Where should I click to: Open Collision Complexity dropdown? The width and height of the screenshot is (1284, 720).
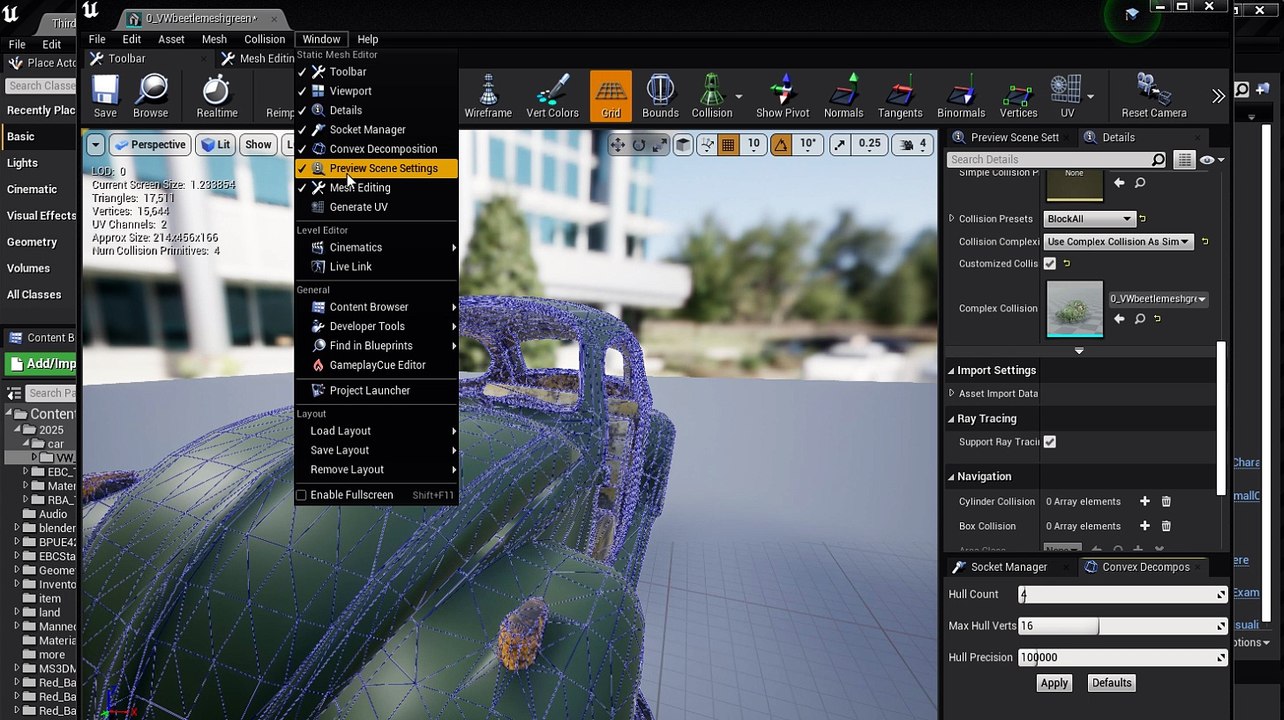coord(1118,242)
